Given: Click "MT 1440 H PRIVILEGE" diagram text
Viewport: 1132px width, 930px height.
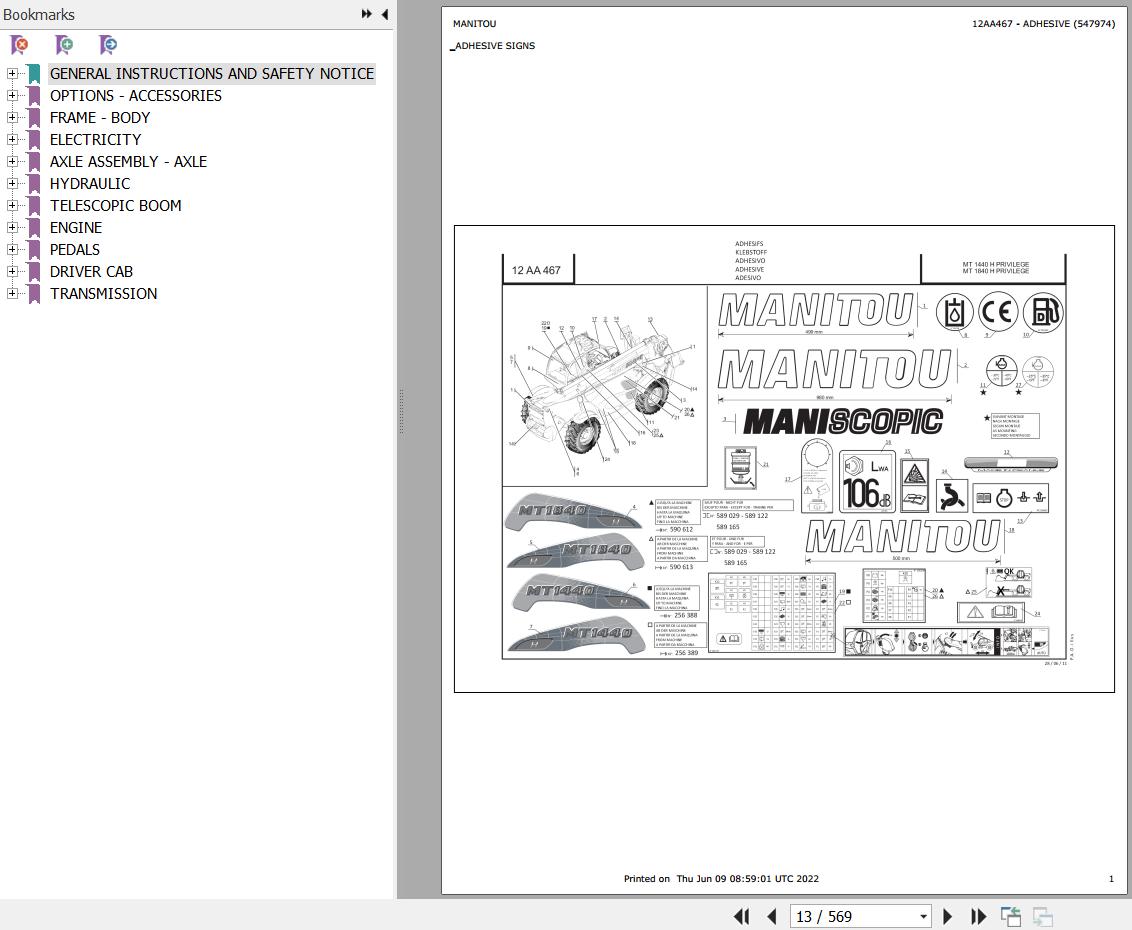Looking at the screenshot, I should point(996,264).
